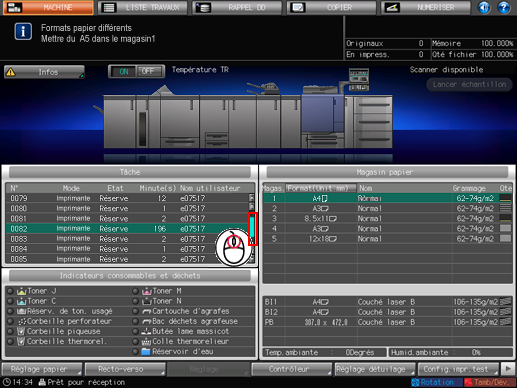The height and width of the screenshot is (388, 517).
Task: Click Réserv. de ton. usagé icon
Action: pos(21,311)
